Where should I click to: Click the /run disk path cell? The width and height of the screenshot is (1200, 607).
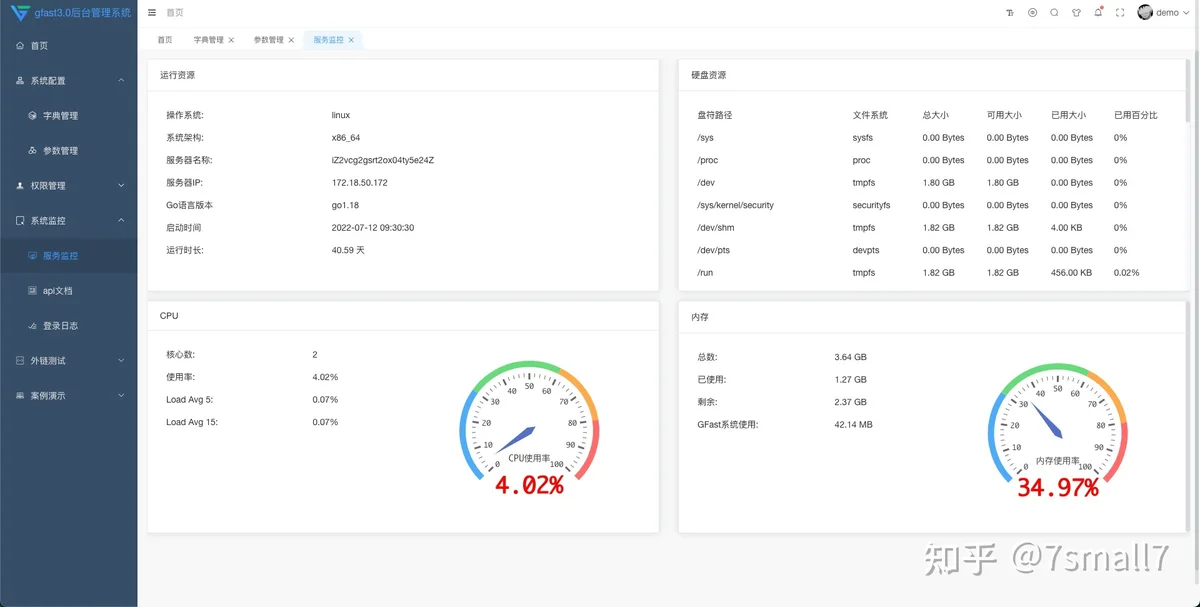point(705,273)
